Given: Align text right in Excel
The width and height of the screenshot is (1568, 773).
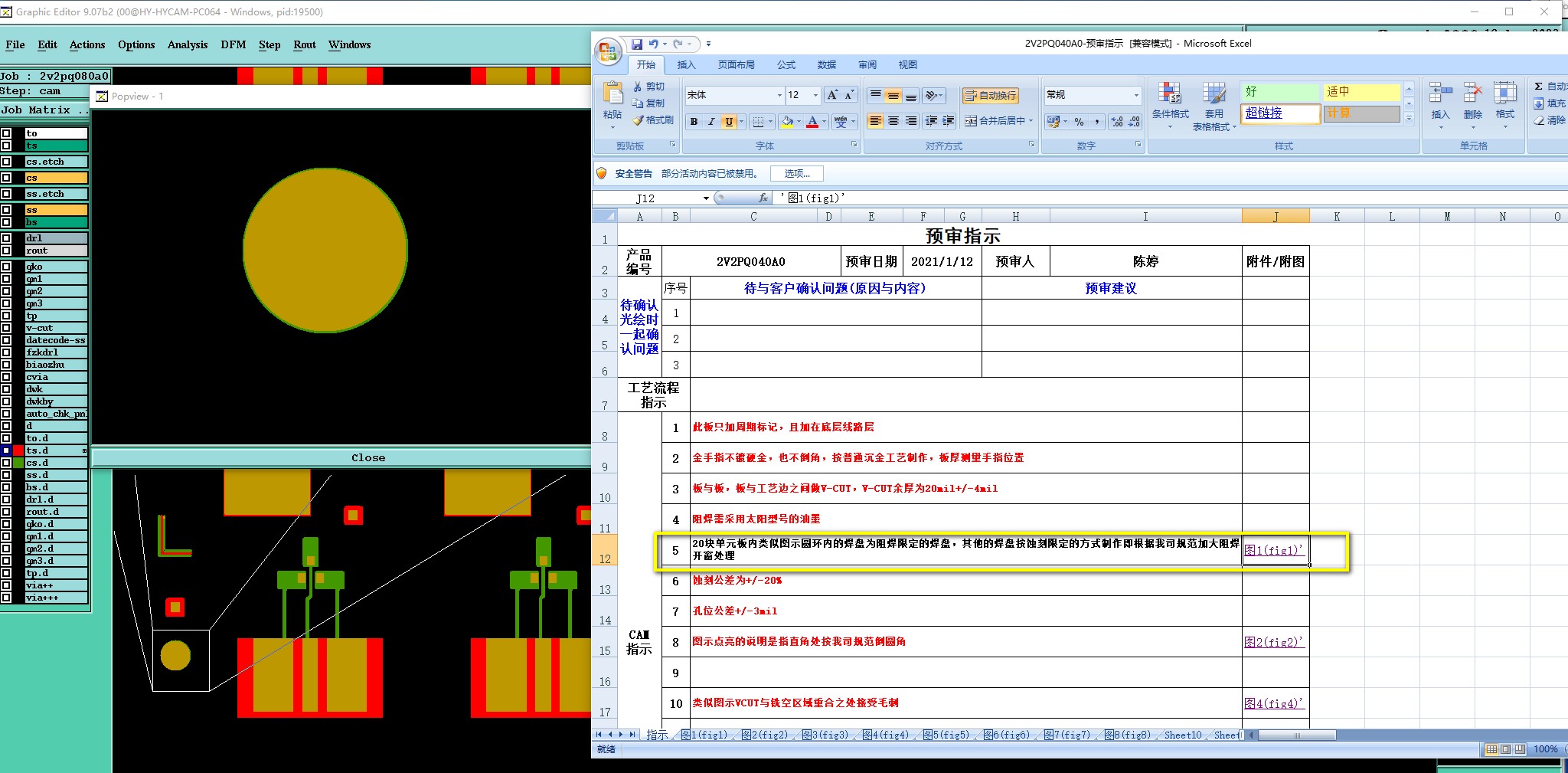Looking at the screenshot, I should (x=910, y=121).
